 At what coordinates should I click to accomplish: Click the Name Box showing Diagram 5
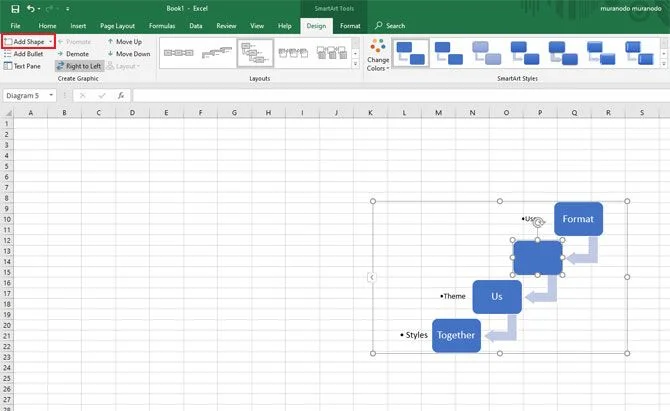[x=25, y=95]
